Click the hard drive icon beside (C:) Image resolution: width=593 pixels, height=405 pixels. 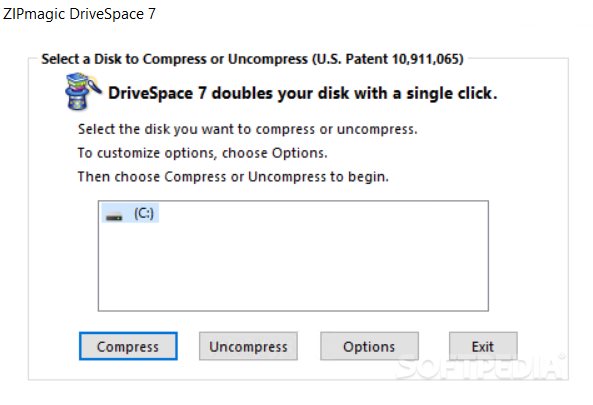point(114,217)
